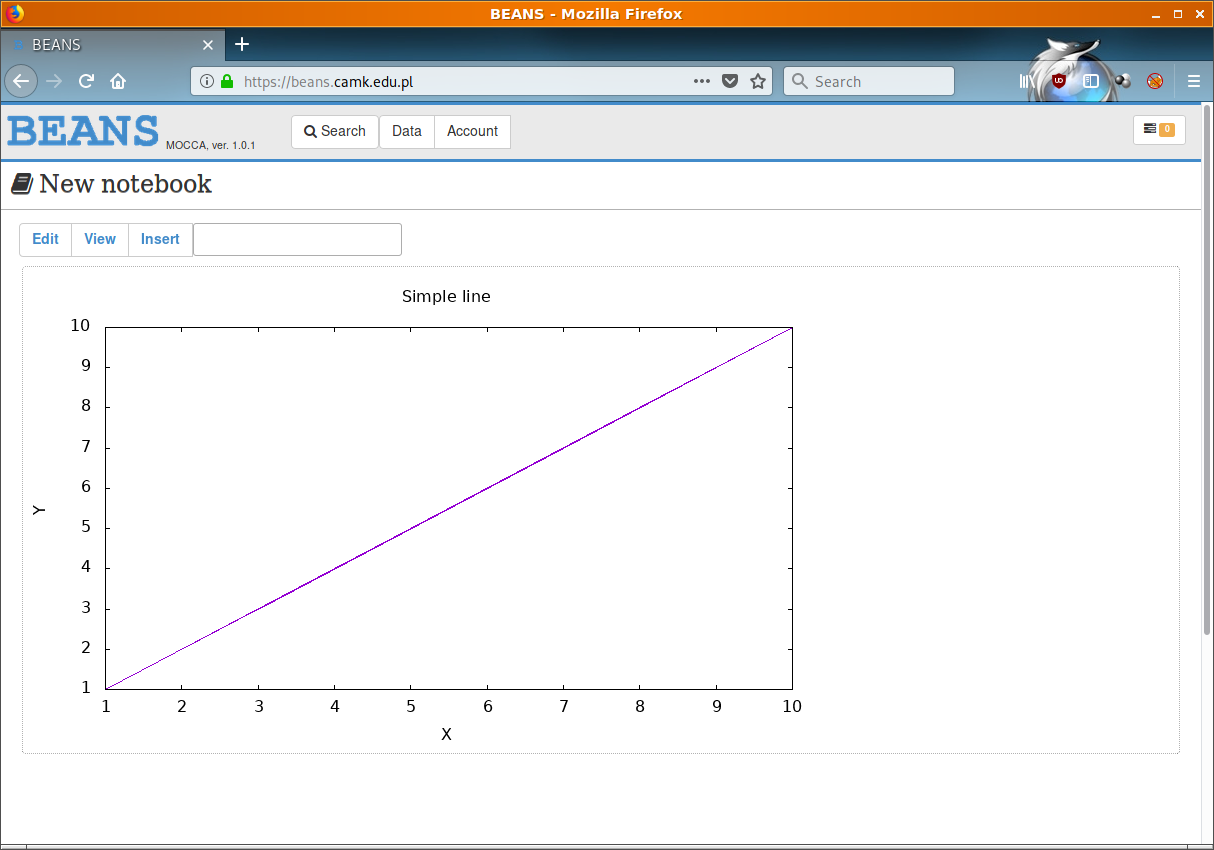This screenshot has width=1214, height=850.
Task: Go to the browser home page
Action: [x=118, y=82]
